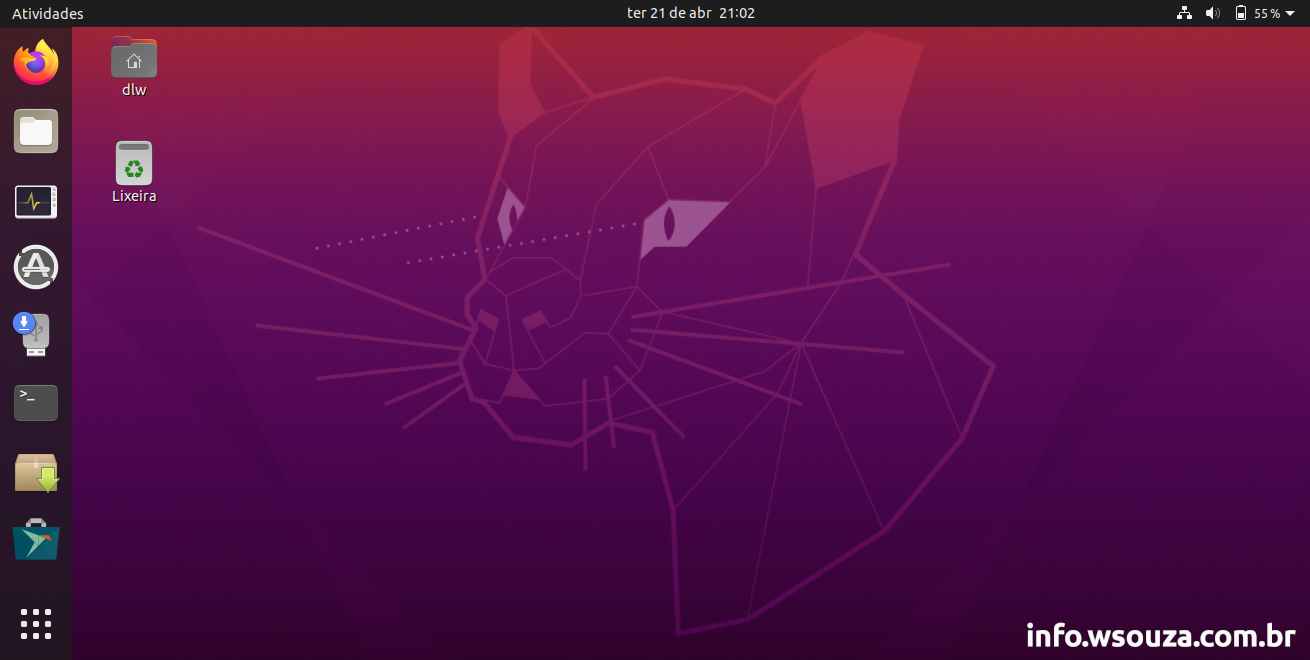1310x660 pixels.
Task: Select the Lixeira trash icon
Action: pos(134,163)
